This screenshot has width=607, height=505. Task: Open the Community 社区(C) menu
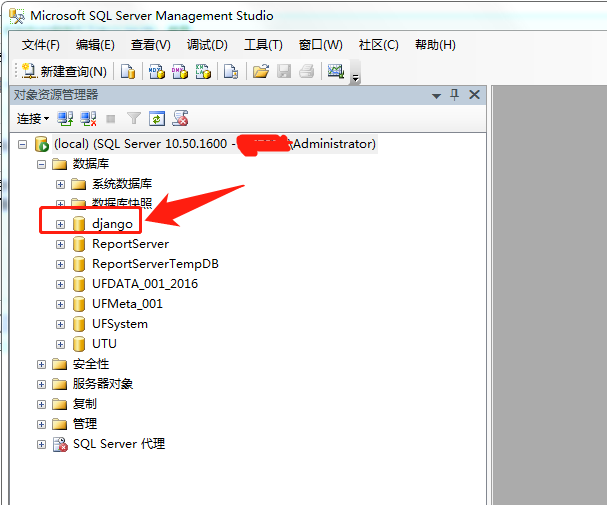point(379,45)
